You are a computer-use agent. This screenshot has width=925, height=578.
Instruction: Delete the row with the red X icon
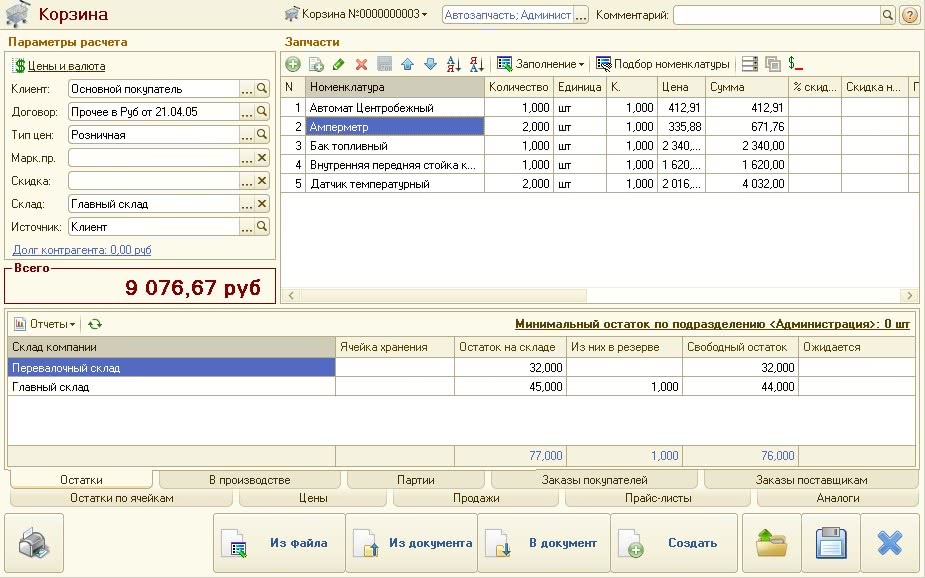(362, 64)
